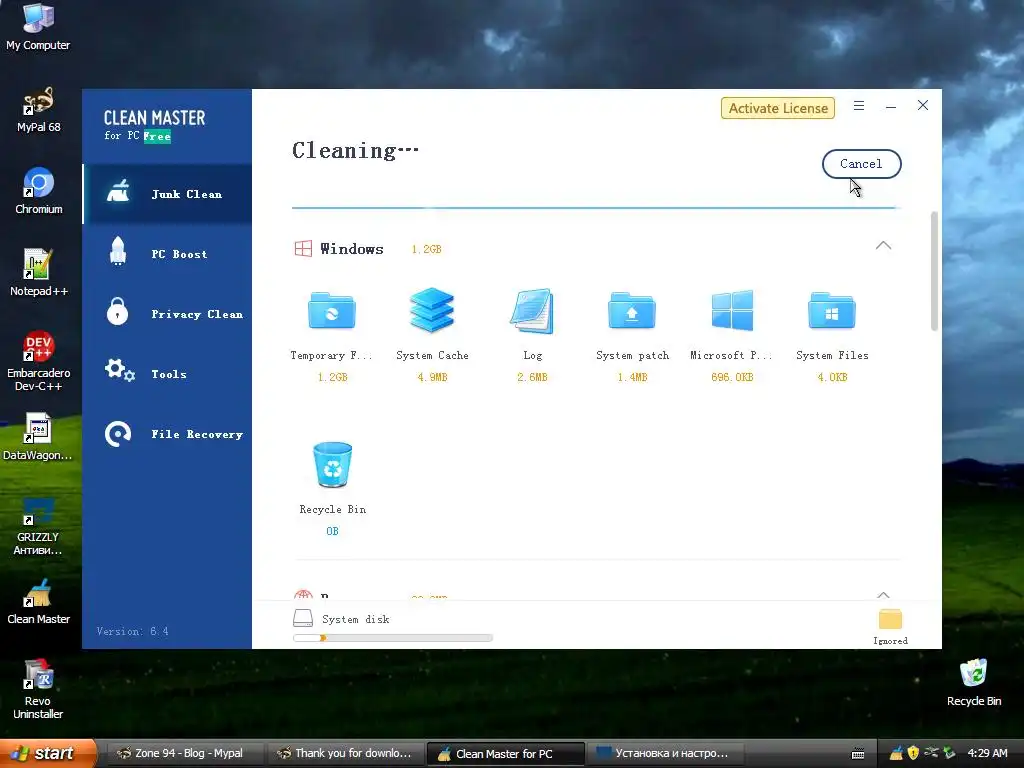Select the System Cache stack icon
The image size is (1024, 768).
click(x=432, y=310)
